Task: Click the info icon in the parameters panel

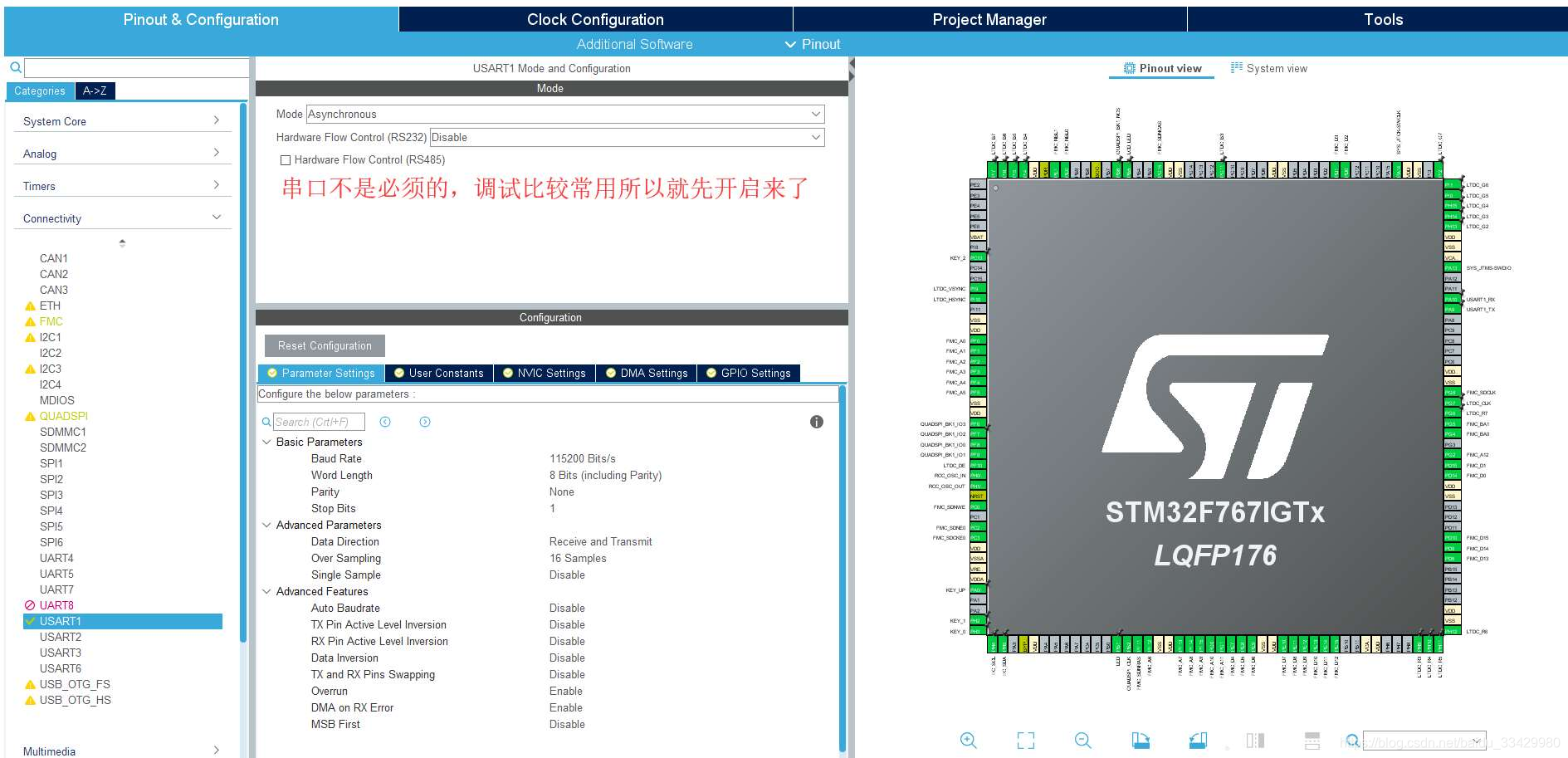Action: [817, 422]
